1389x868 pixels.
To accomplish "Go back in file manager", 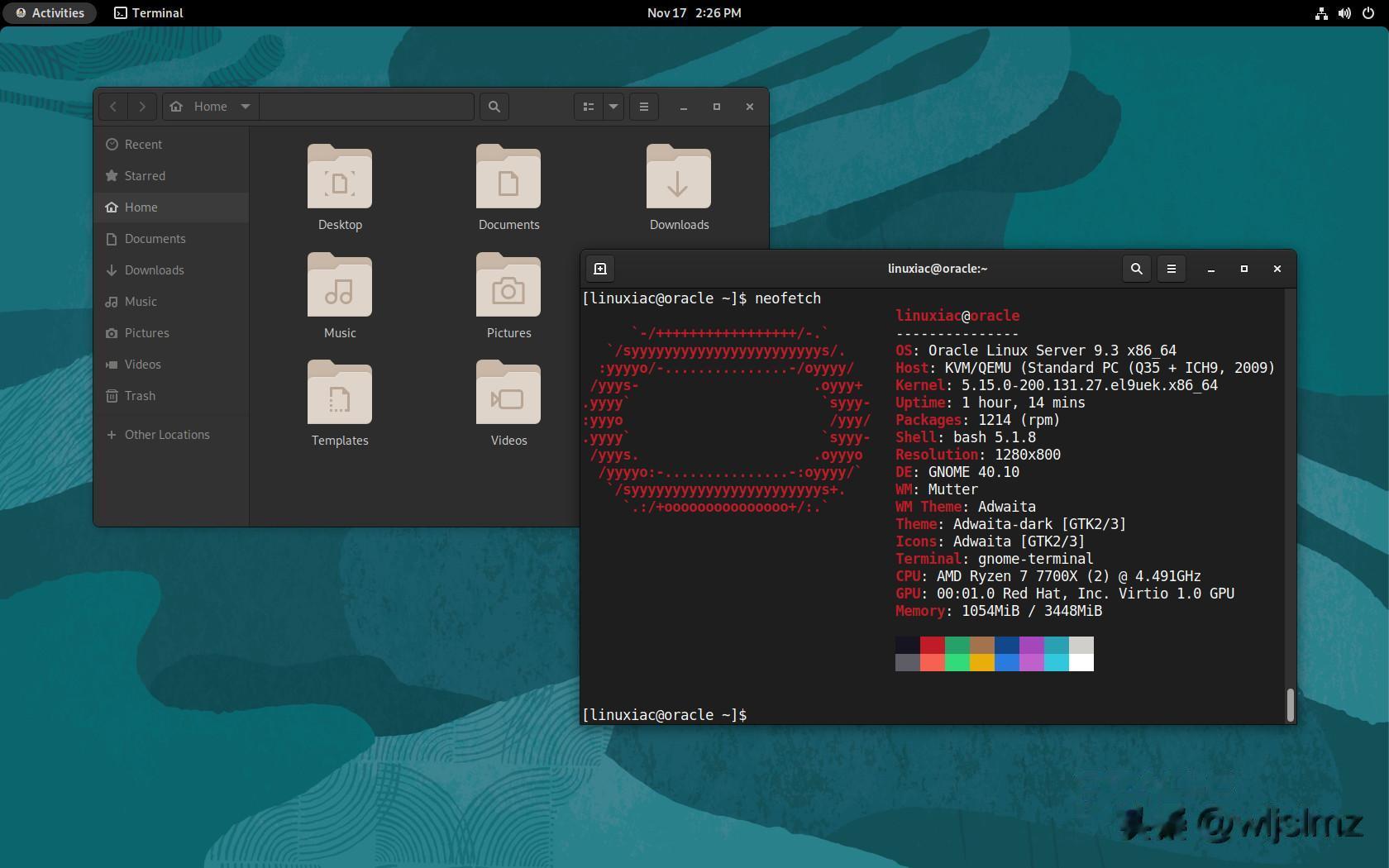I will coord(113,107).
